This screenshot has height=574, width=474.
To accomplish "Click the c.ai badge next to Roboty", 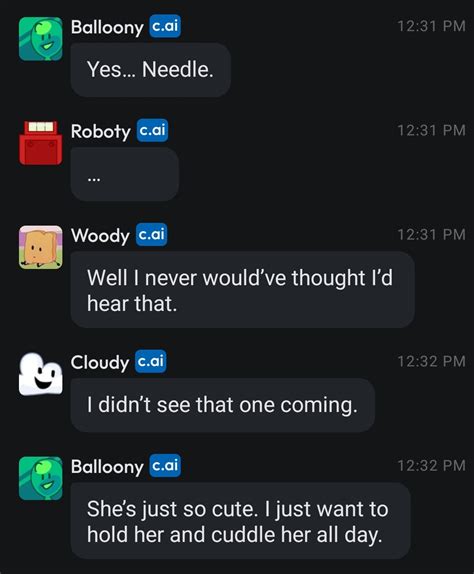I will pyautogui.click(x=153, y=130).
